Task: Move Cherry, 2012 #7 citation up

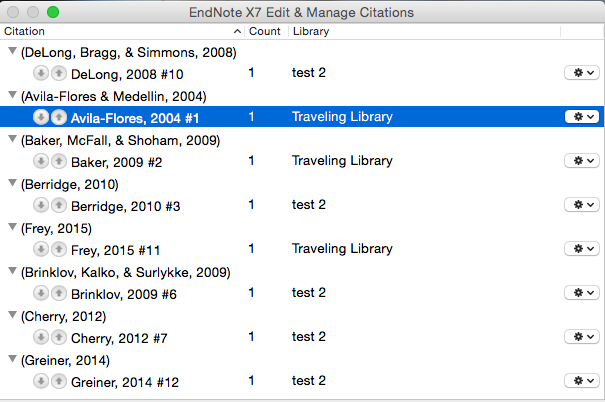Action: click(58, 338)
